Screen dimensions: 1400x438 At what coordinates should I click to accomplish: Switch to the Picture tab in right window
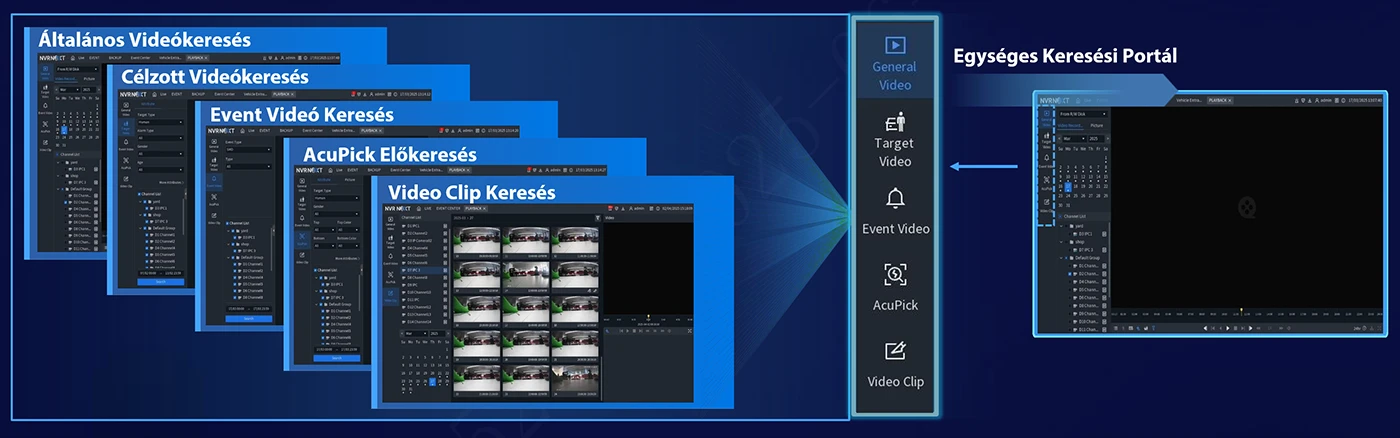click(x=1097, y=126)
